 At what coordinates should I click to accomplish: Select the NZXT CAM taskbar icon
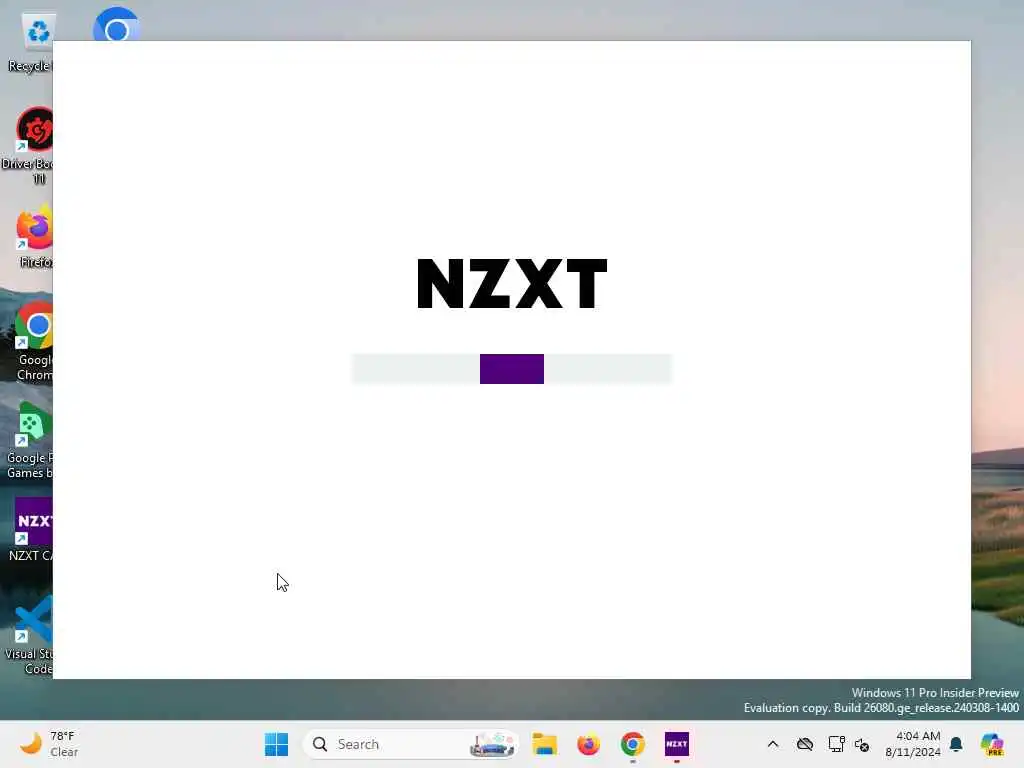677,744
